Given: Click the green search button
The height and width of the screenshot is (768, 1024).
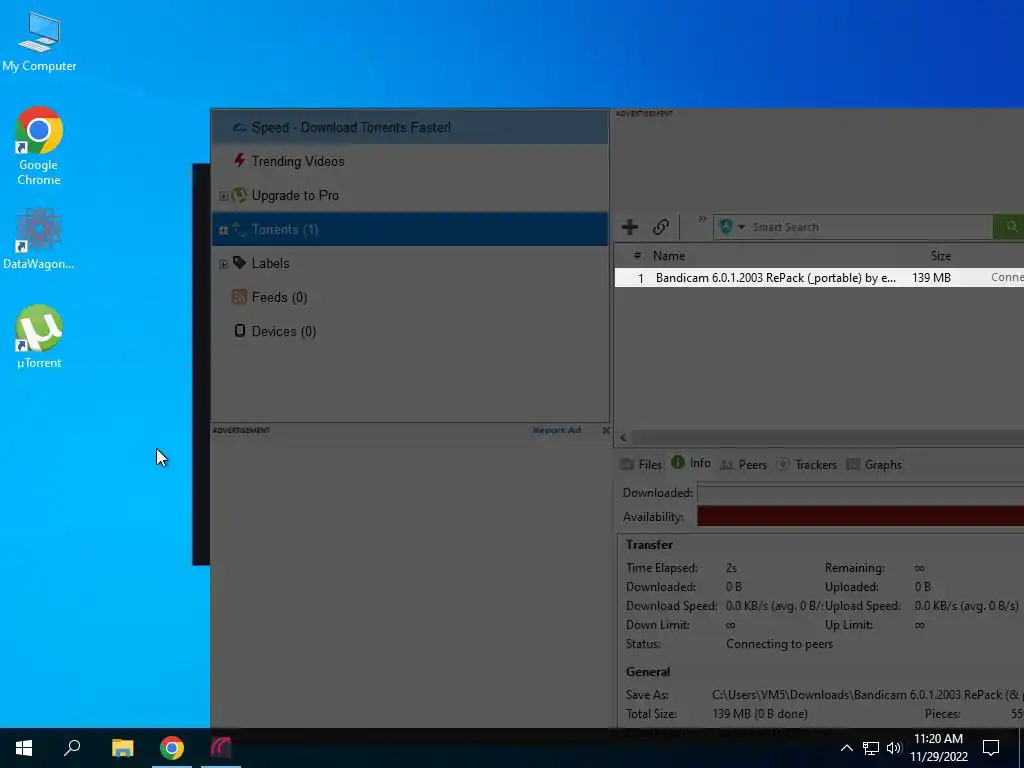Looking at the screenshot, I should [1010, 227].
